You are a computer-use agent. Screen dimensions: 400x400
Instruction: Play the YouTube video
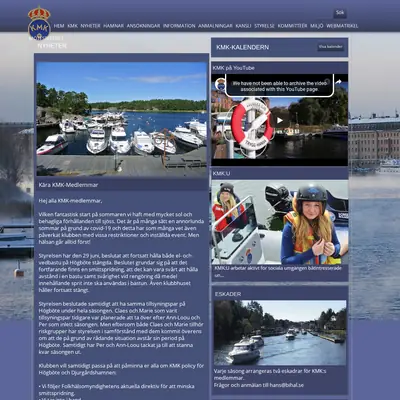click(280, 121)
